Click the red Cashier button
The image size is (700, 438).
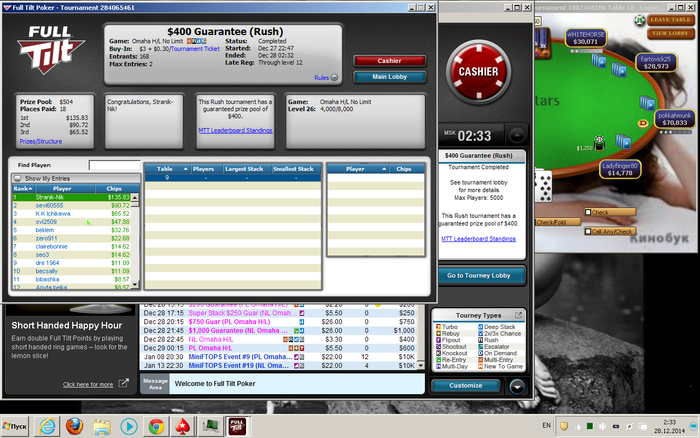(x=389, y=61)
